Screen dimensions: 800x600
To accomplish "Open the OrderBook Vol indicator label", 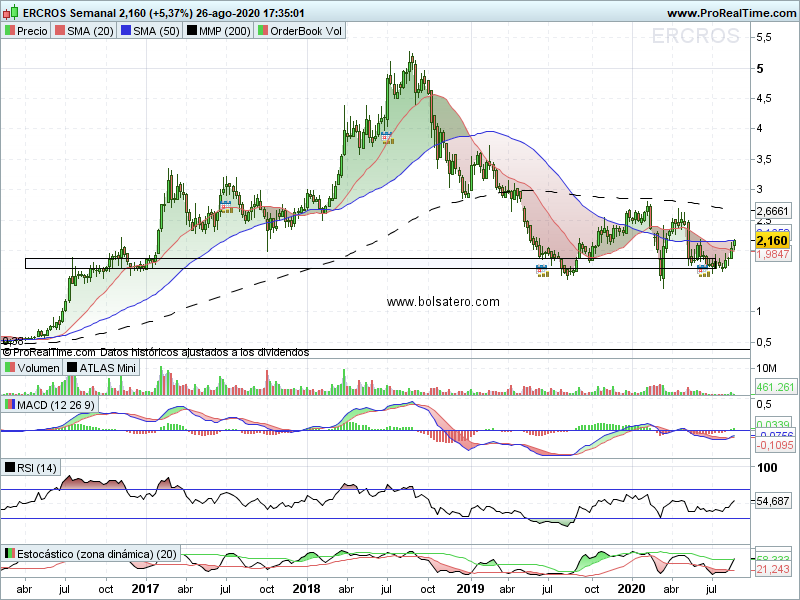I will [x=306, y=31].
